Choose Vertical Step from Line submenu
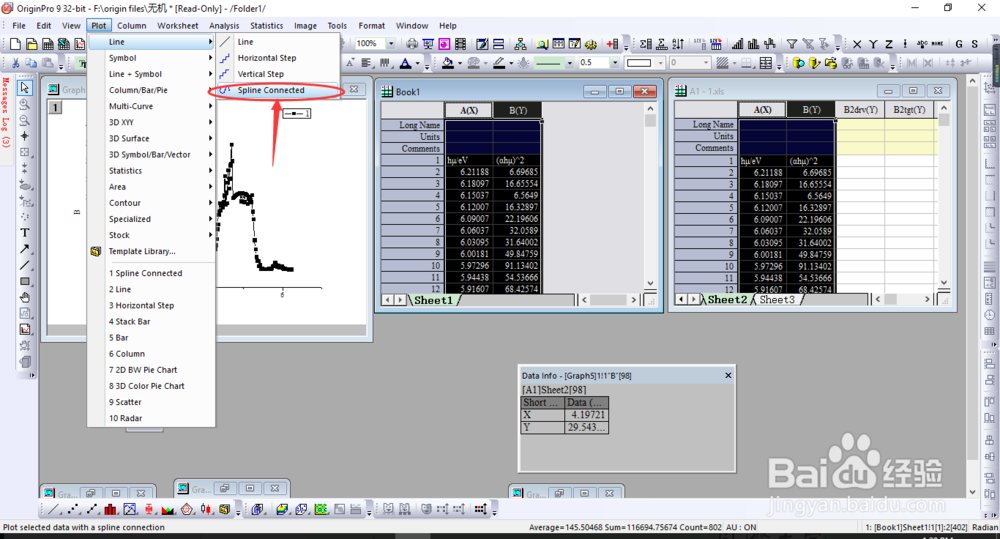 (277, 74)
